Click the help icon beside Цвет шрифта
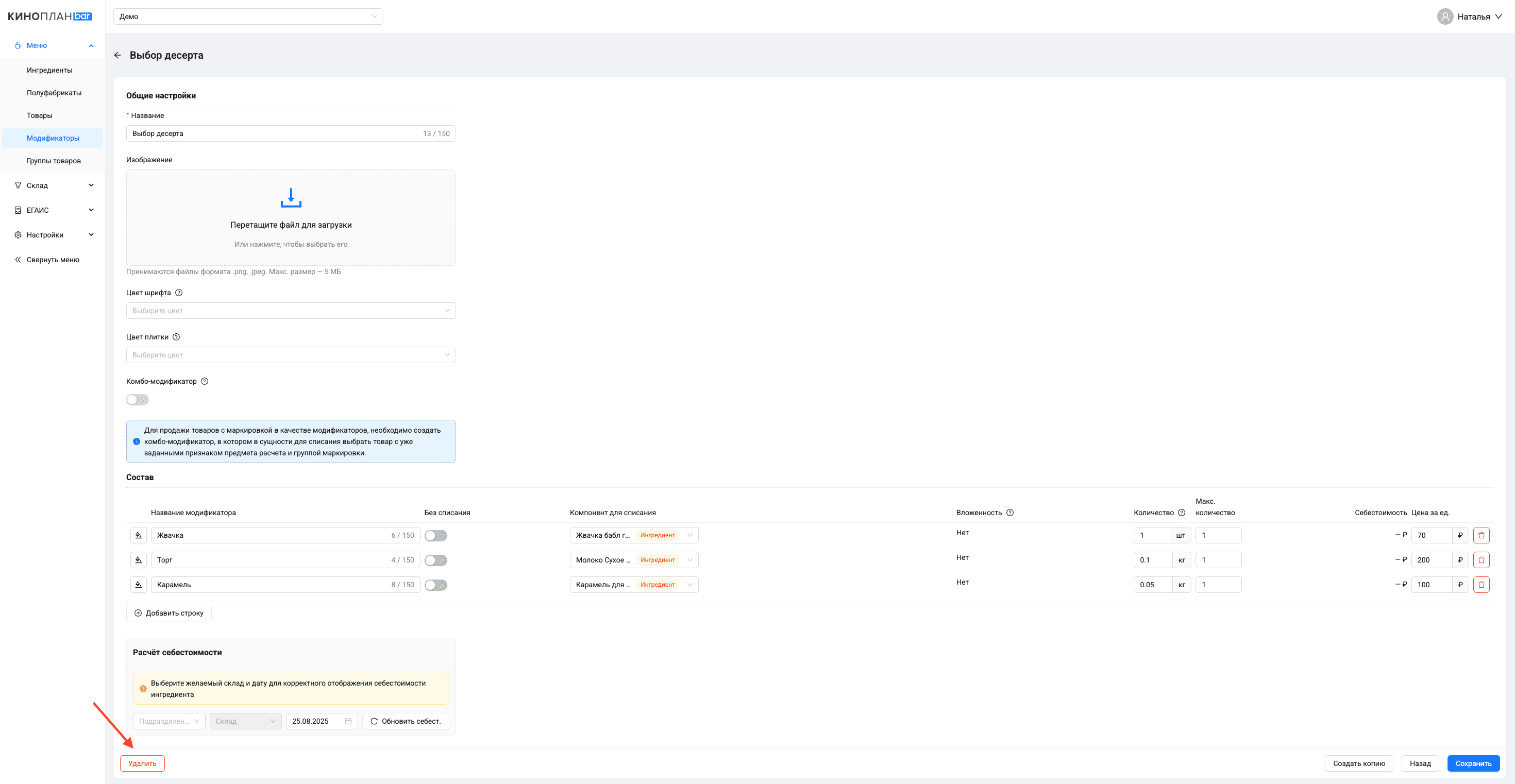 coord(179,293)
